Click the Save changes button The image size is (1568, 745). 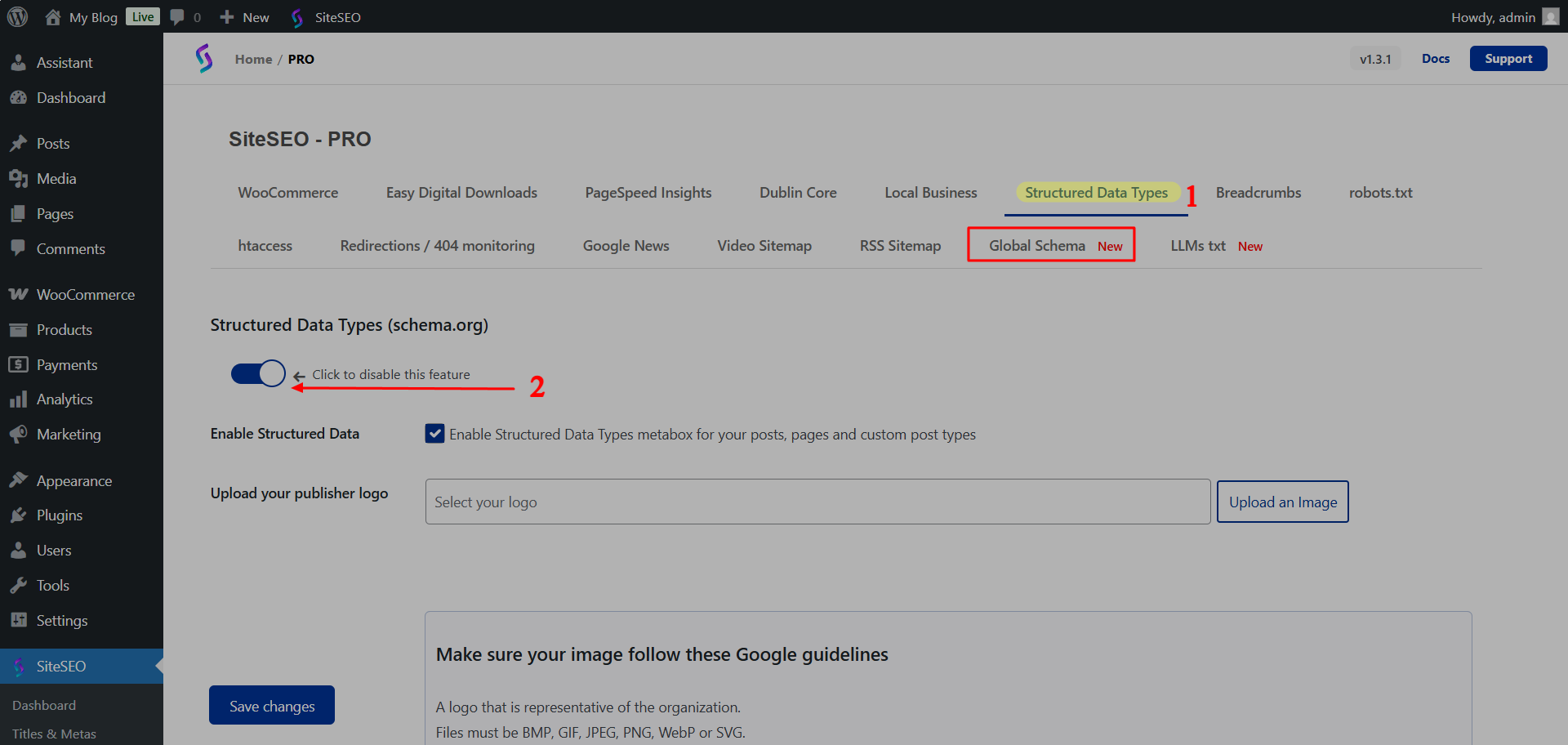[x=272, y=706]
